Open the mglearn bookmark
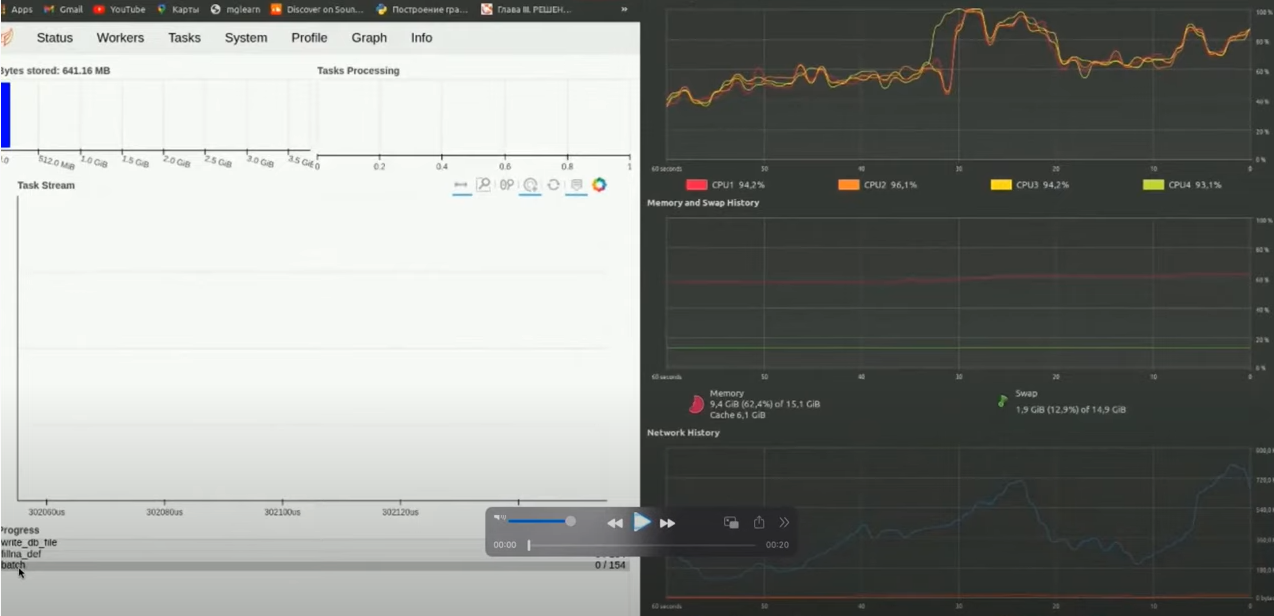Viewport: 1274px width, 616px height. pos(235,9)
